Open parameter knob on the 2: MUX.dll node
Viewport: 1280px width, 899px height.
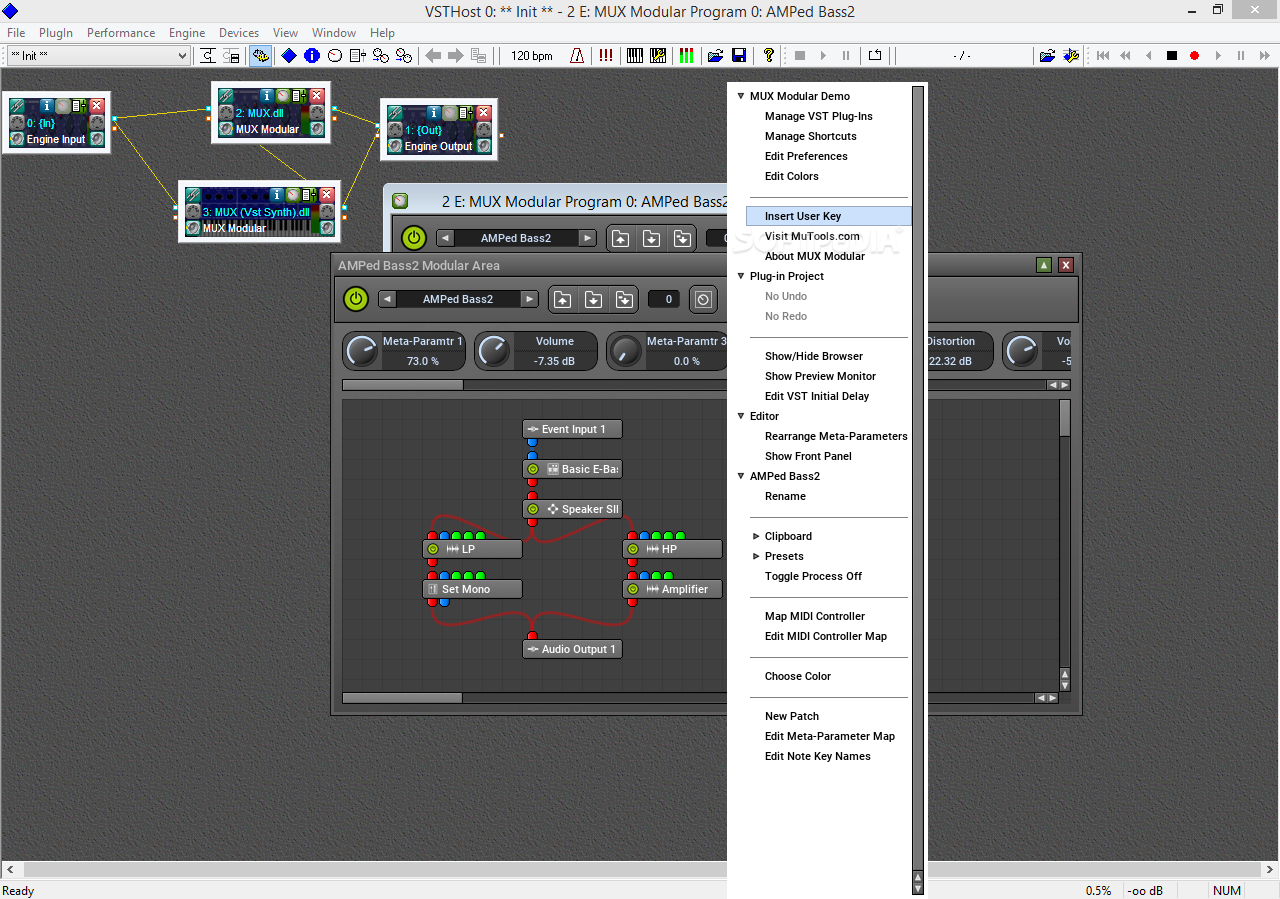tap(283, 96)
